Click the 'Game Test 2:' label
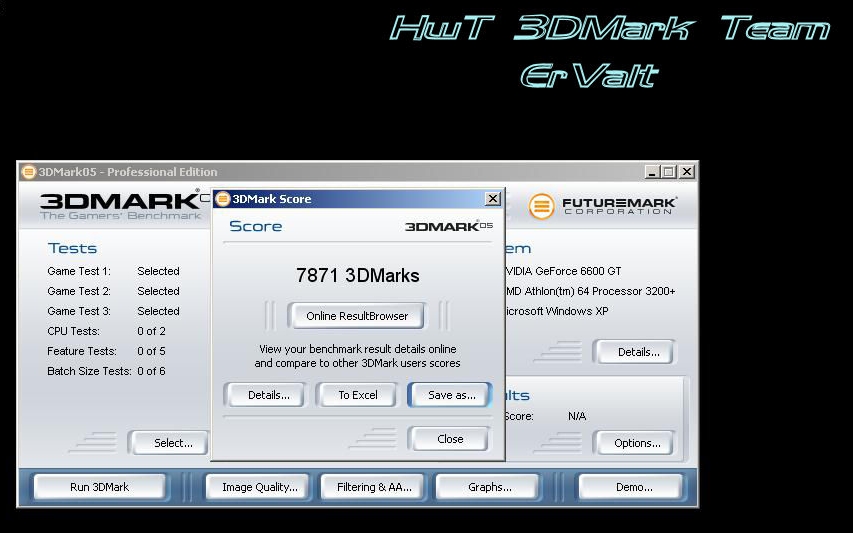853x533 pixels. pyautogui.click(x=79, y=291)
